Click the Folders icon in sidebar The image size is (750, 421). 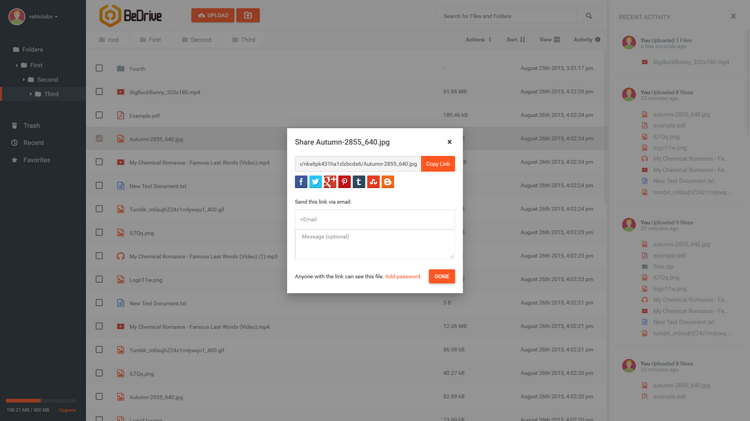pos(16,49)
